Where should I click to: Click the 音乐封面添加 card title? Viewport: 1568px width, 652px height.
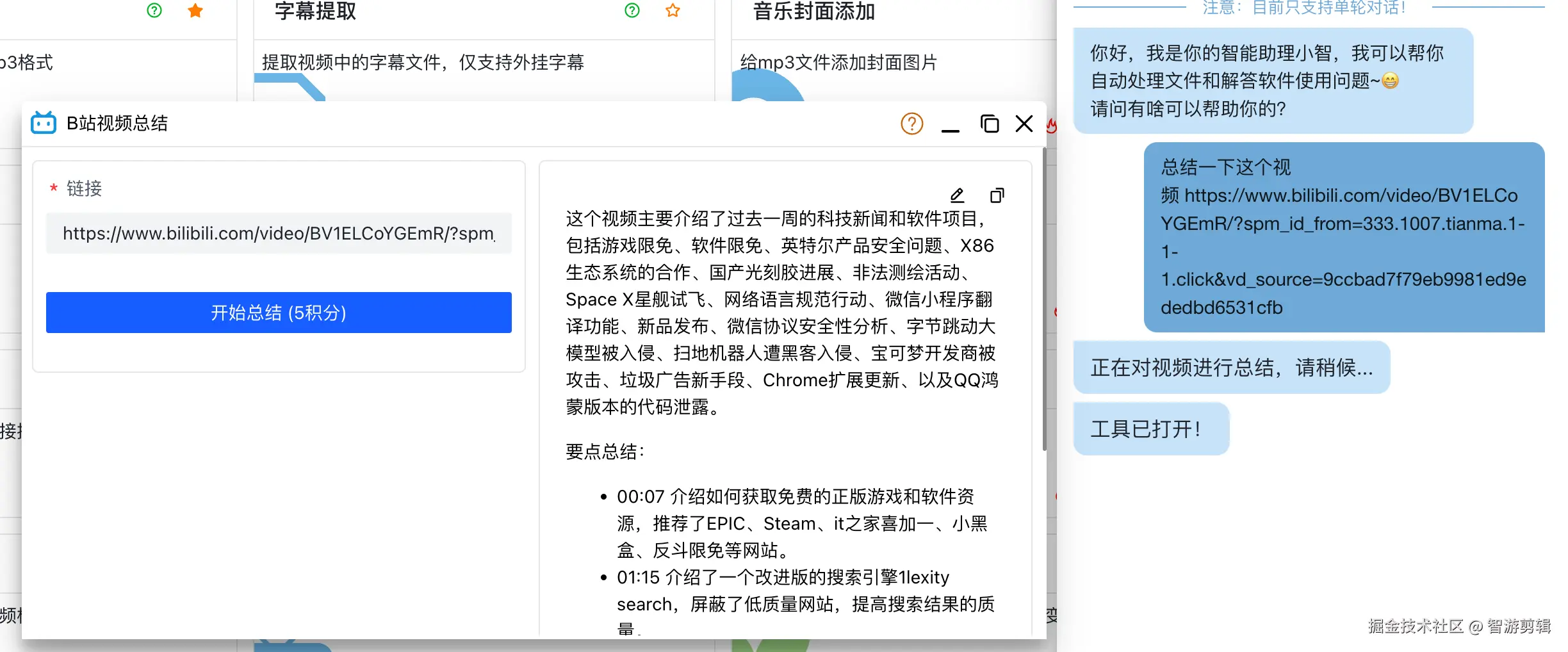(x=814, y=11)
